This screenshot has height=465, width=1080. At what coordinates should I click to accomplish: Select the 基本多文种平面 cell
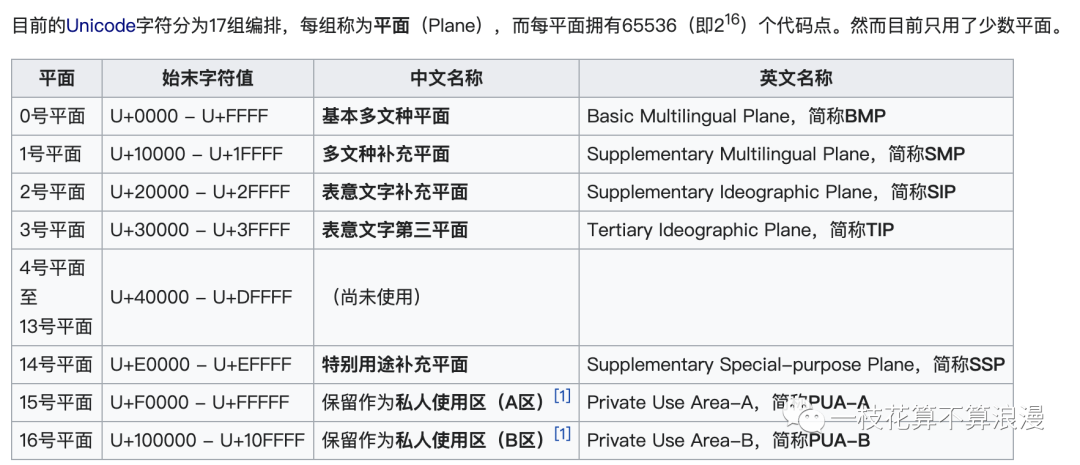tap(446, 116)
